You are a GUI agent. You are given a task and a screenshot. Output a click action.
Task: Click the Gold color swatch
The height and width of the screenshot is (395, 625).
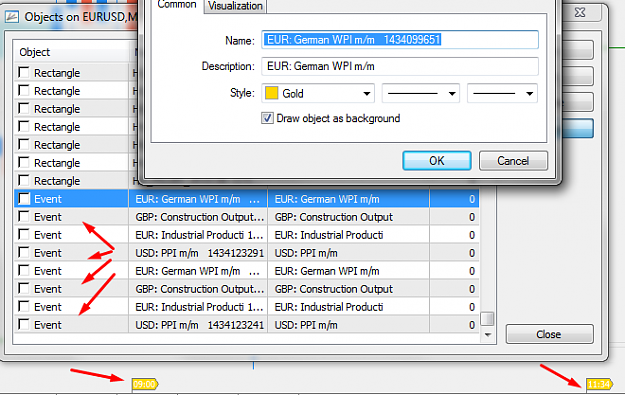tap(271, 93)
